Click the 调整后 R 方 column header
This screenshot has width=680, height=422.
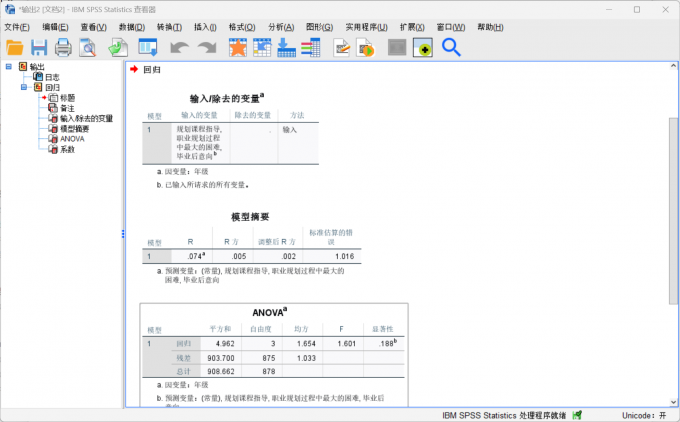277,242
